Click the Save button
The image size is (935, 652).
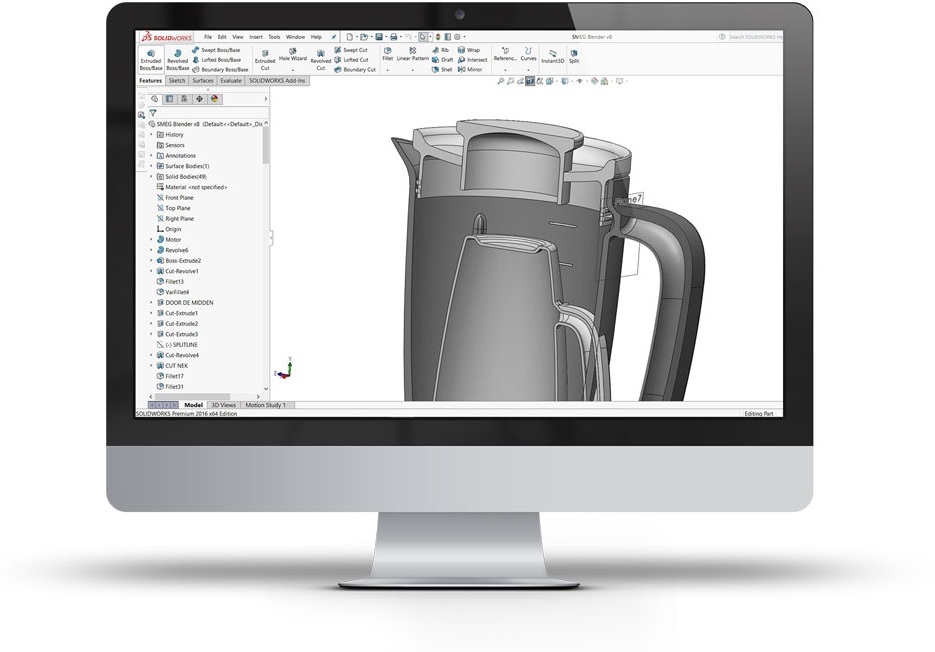click(x=381, y=36)
